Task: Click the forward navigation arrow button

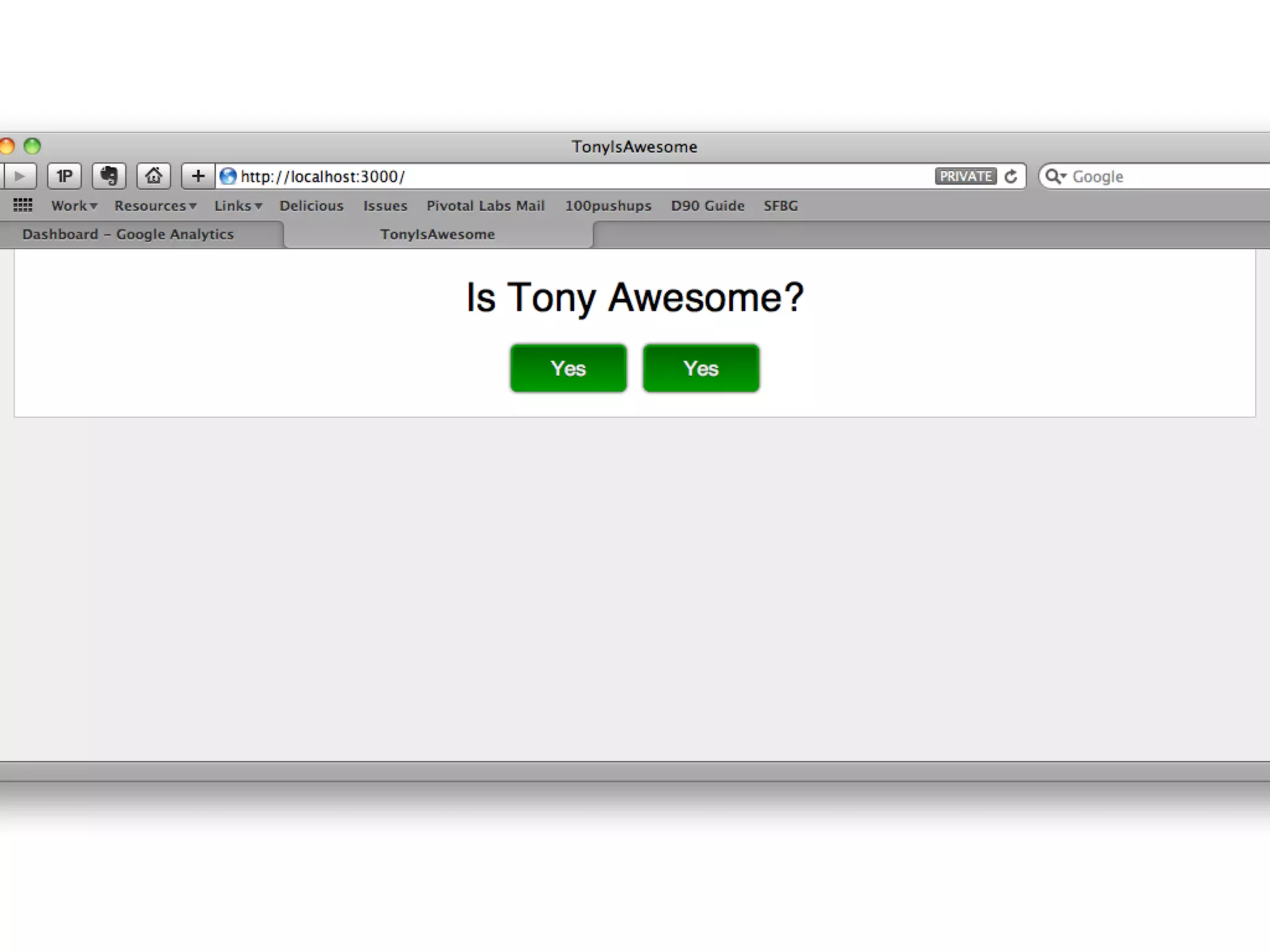Action: click(x=20, y=177)
